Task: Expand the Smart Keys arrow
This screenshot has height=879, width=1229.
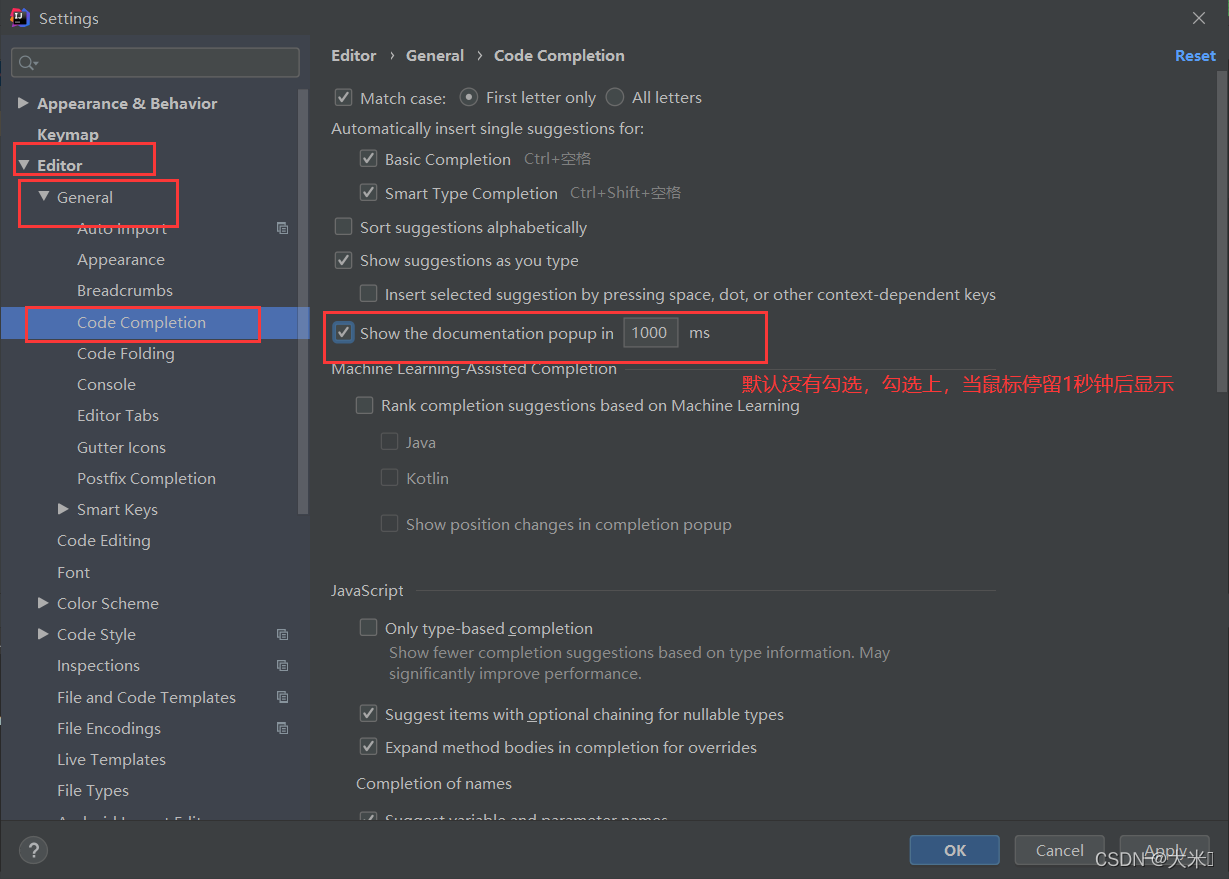Action: click(63, 509)
